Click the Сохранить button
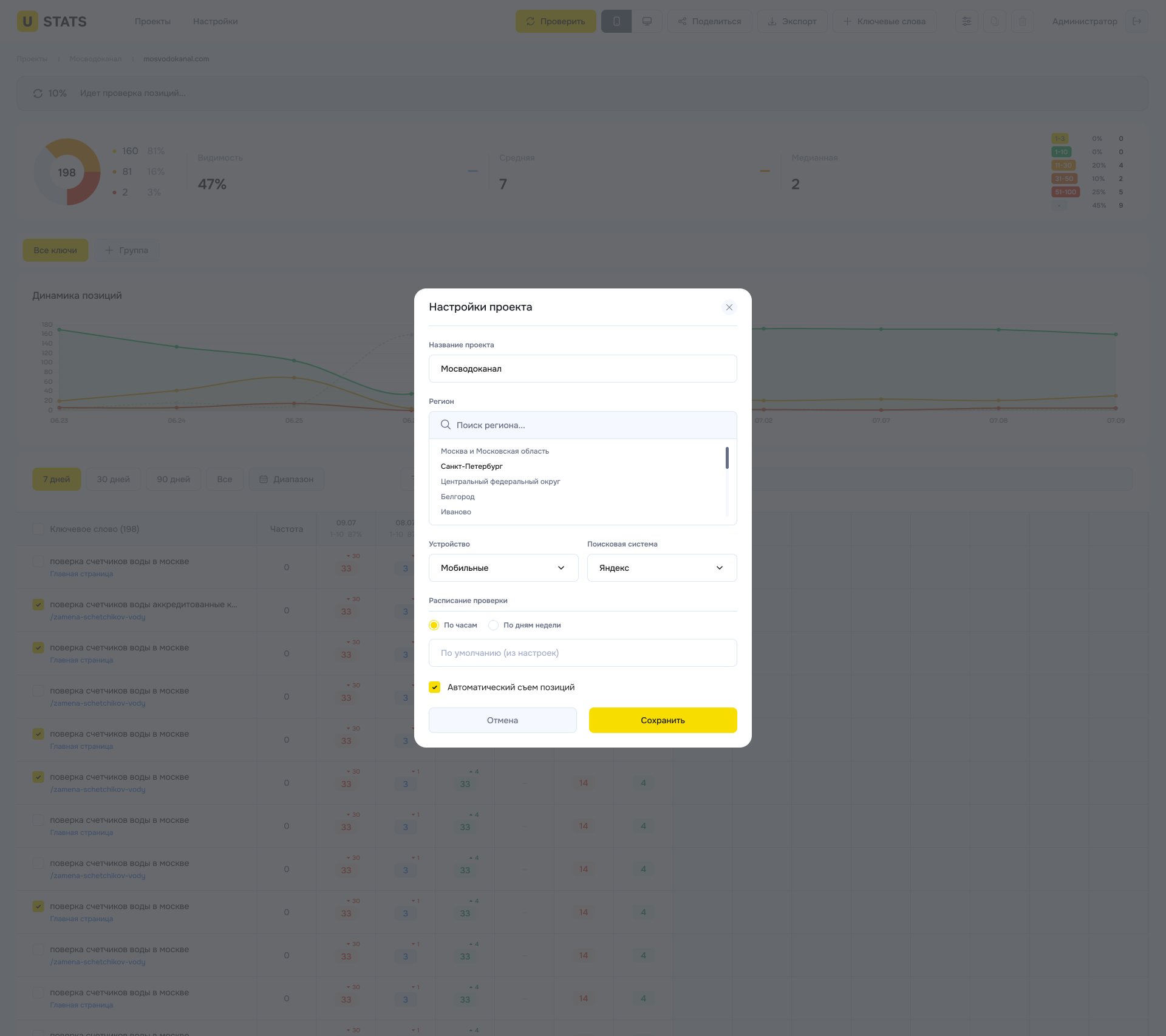Screen dimensions: 1166x1036 pos(663,720)
